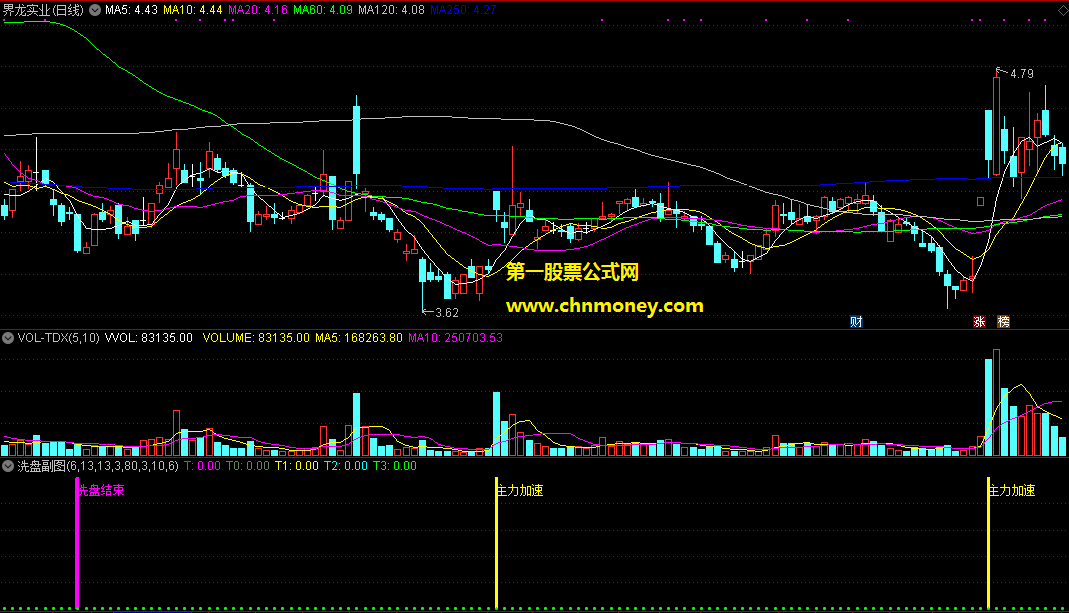
Task: Select the MA120: 4.08 label
Action: tap(391, 10)
